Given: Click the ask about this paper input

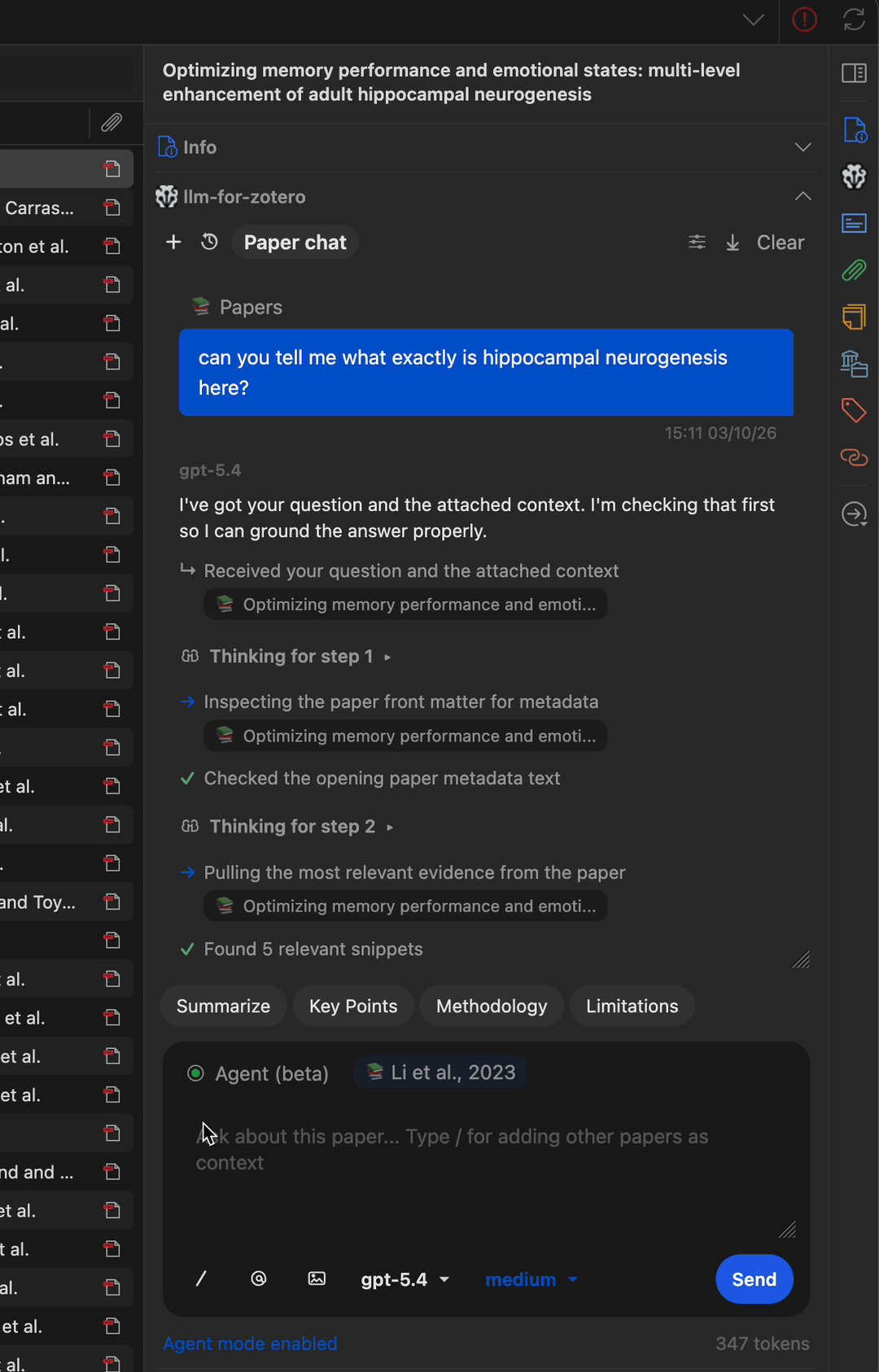Looking at the screenshot, I should coord(486,1172).
